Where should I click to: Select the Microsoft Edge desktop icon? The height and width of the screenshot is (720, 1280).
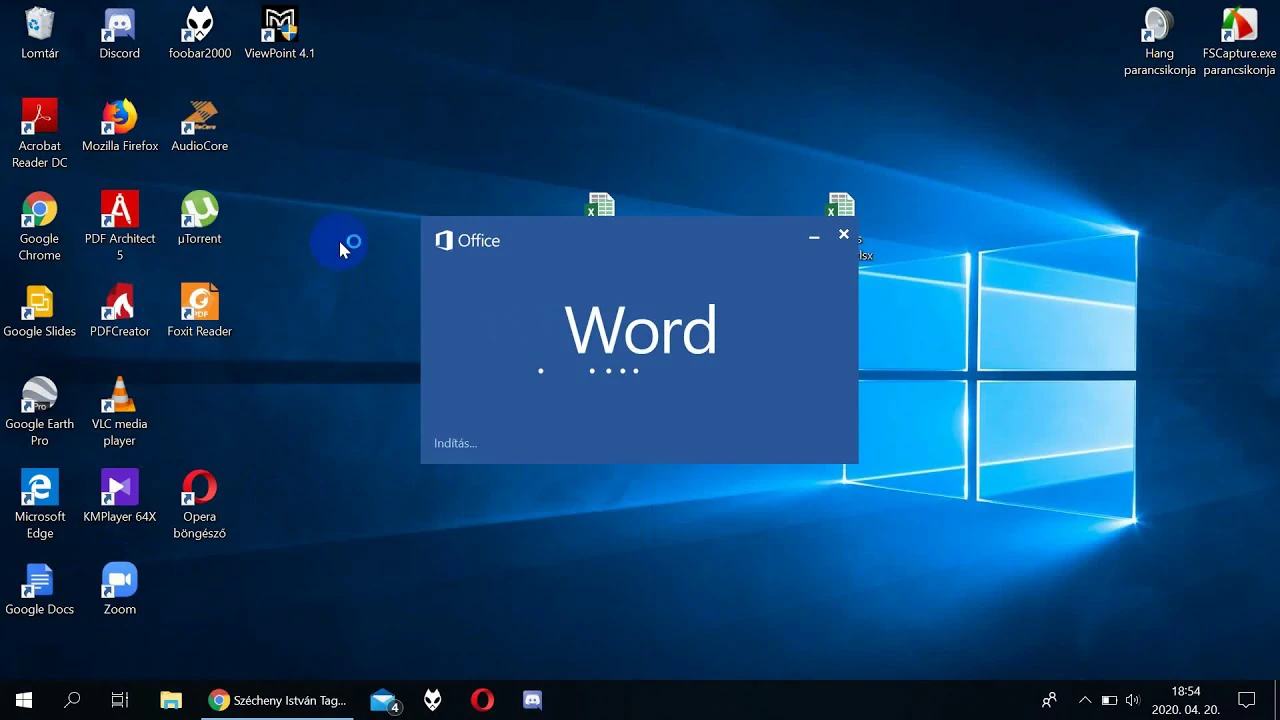tap(39, 505)
